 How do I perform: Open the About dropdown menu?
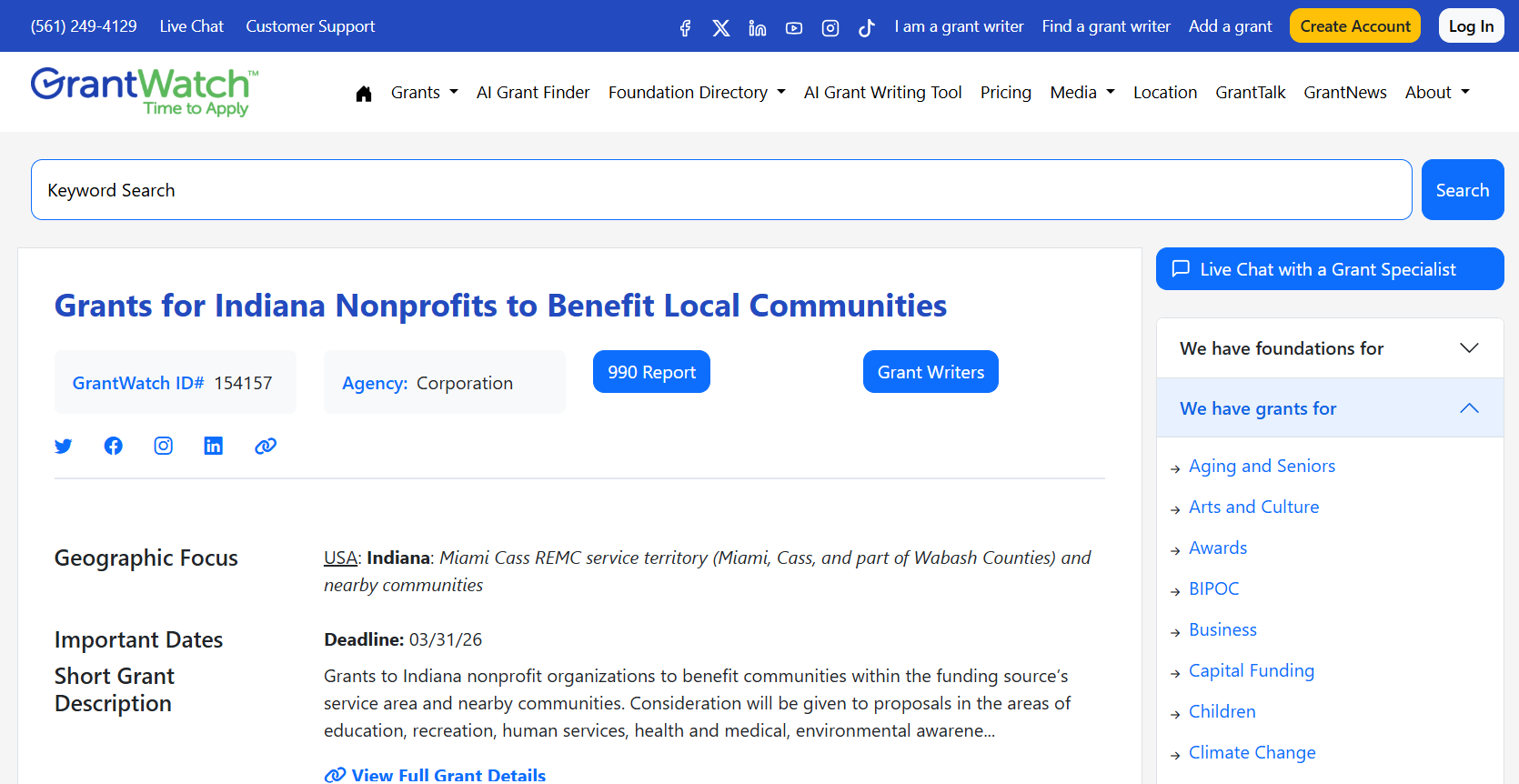(x=1437, y=92)
